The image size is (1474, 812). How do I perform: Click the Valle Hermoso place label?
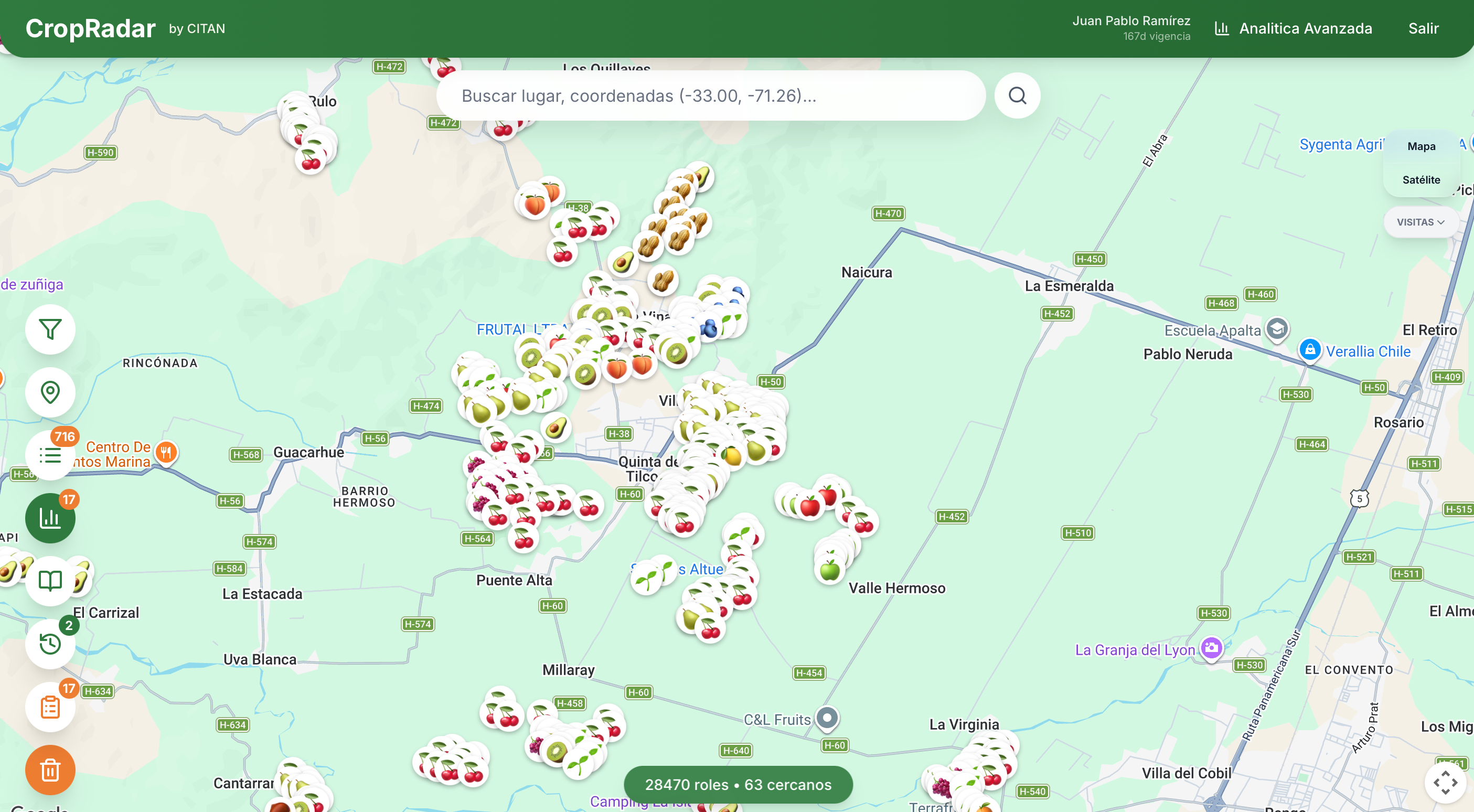click(896, 588)
